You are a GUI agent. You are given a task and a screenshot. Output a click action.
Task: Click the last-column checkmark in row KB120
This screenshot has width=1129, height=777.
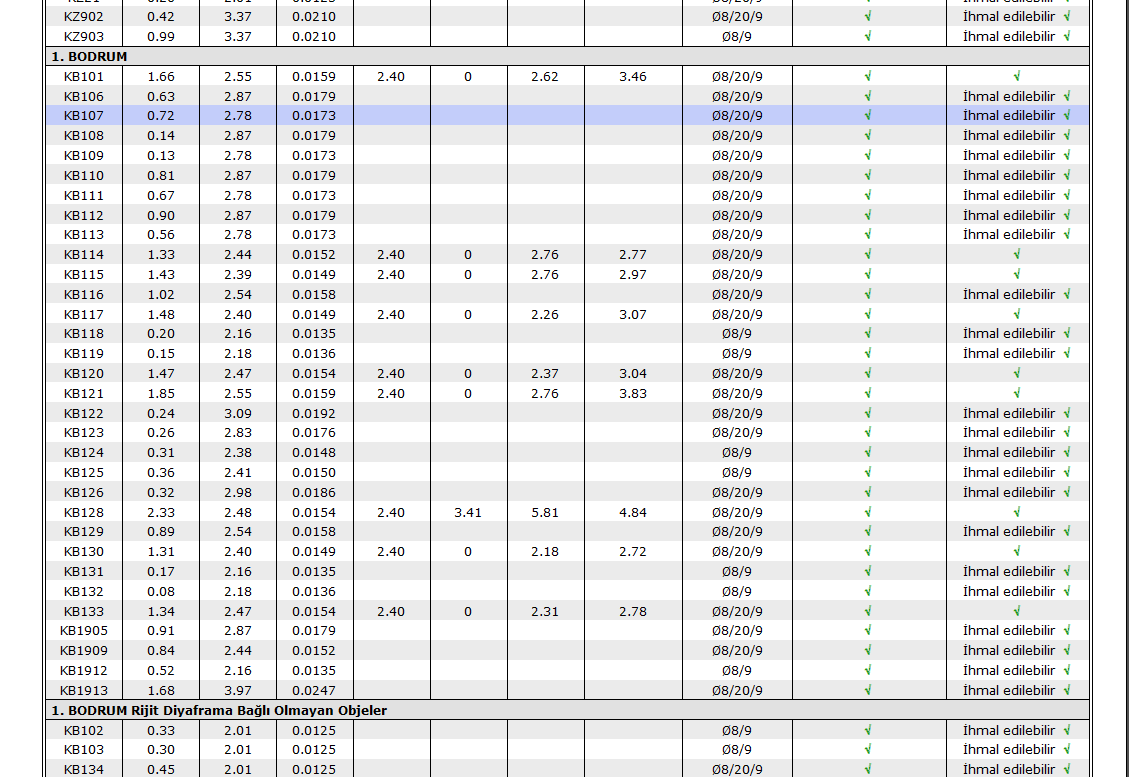point(1017,373)
